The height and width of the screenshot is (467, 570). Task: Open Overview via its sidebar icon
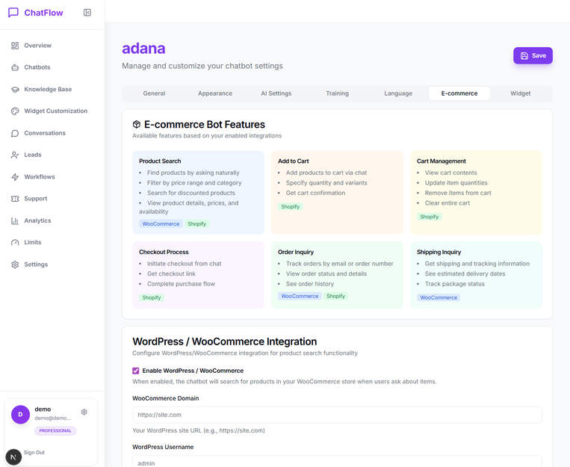point(15,45)
